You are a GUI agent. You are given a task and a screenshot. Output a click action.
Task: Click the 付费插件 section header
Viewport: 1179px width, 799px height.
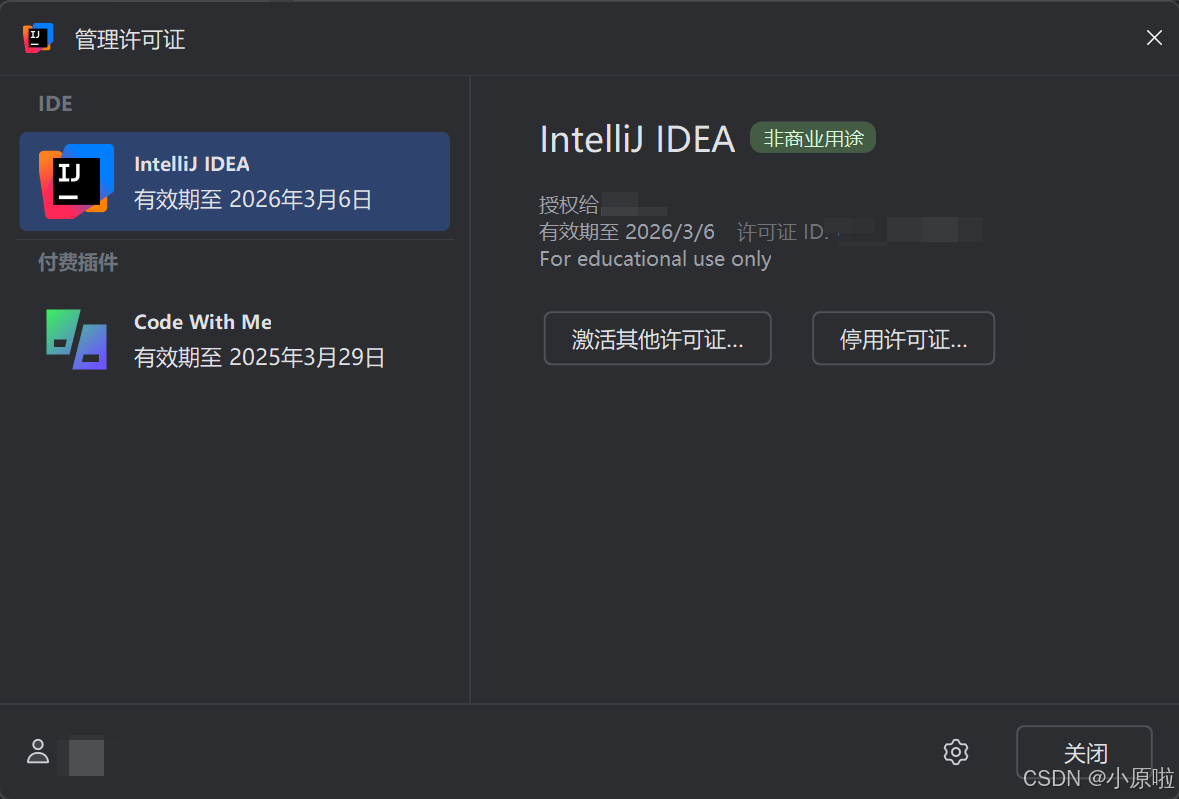coord(78,262)
